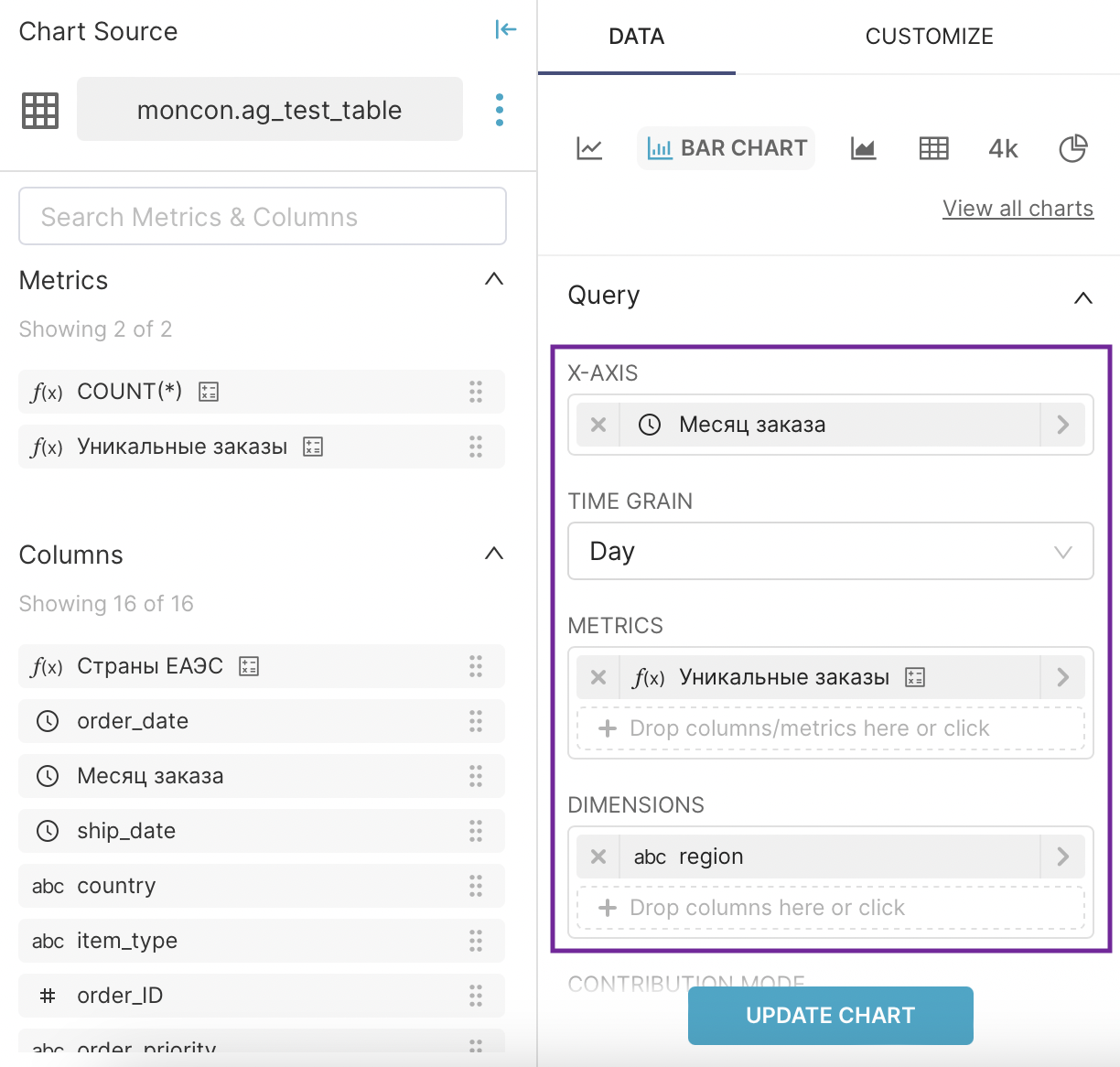Open the dataset three-dot menu

click(x=499, y=110)
